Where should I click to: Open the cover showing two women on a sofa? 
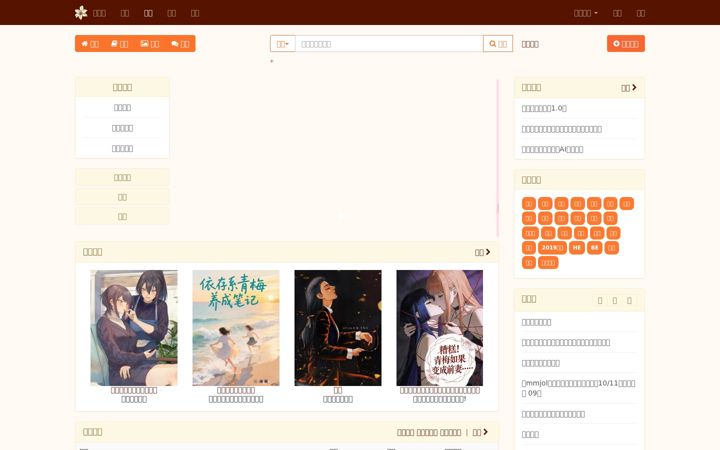pos(134,328)
